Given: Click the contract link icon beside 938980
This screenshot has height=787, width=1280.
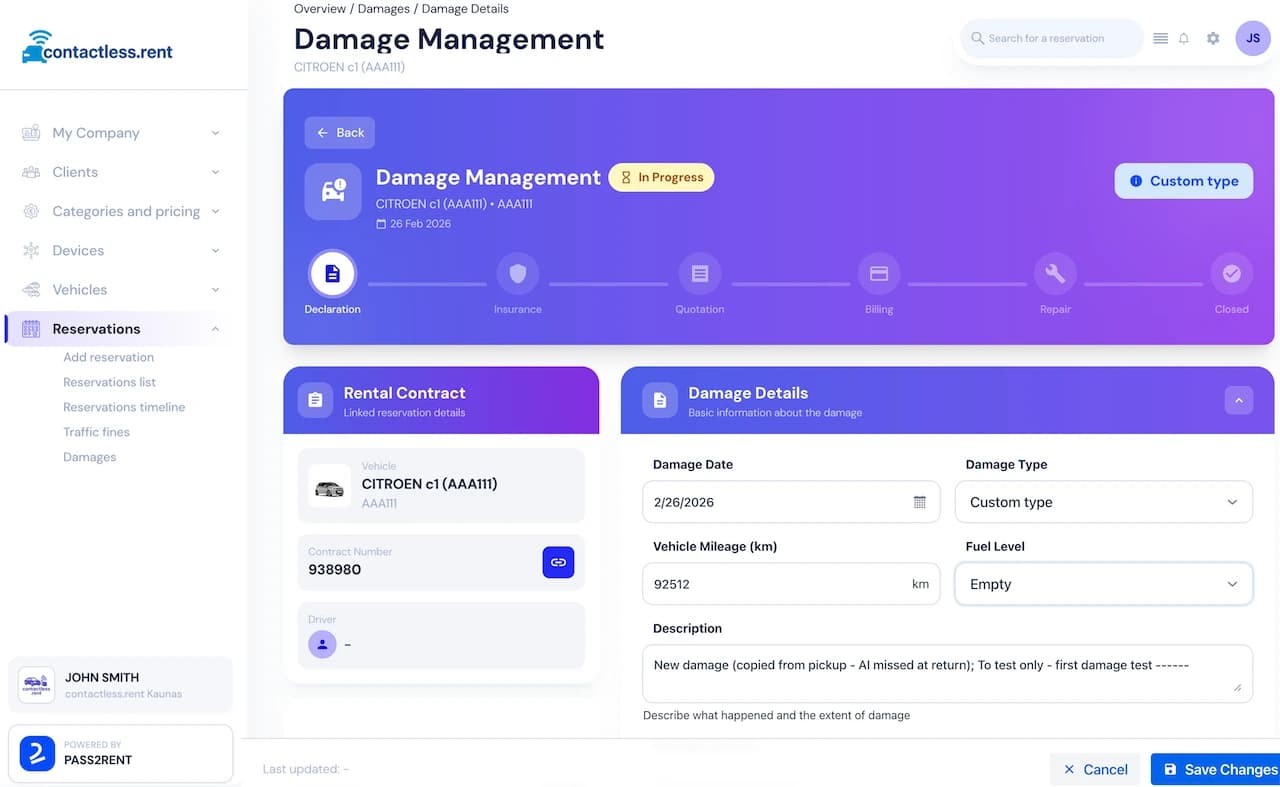Looking at the screenshot, I should 558,562.
